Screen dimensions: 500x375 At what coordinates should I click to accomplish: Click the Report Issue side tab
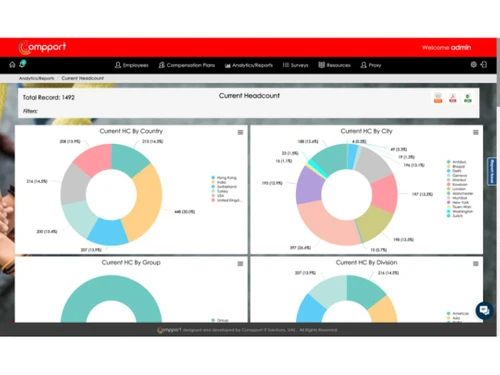pos(492,171)
